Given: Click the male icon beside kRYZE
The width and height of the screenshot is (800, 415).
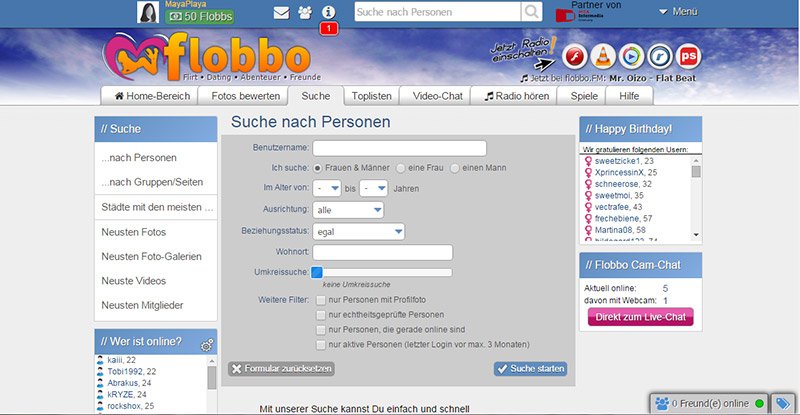Looking at the screenshot, I should [100, 395].
